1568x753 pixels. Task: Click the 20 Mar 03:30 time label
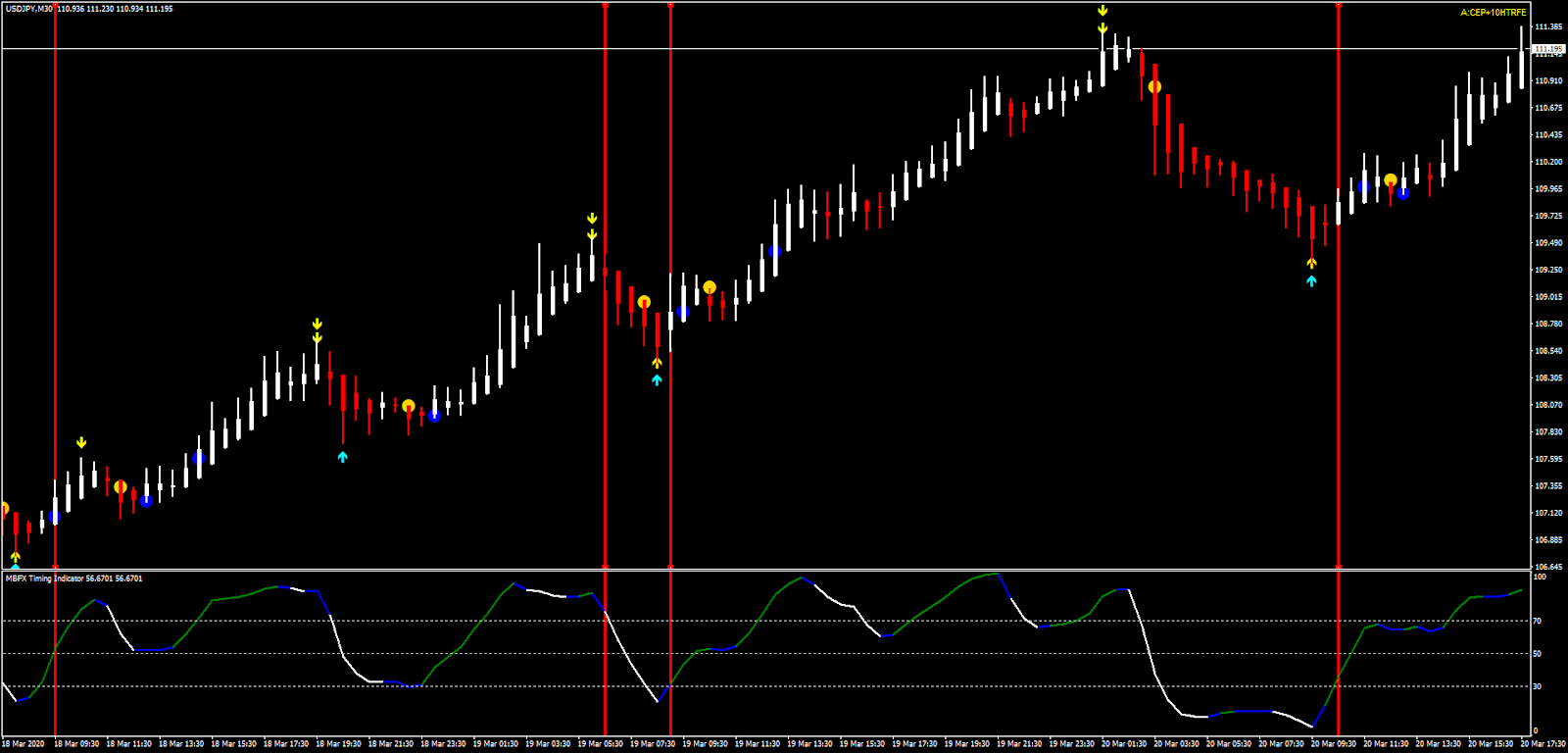point(1176,744)
